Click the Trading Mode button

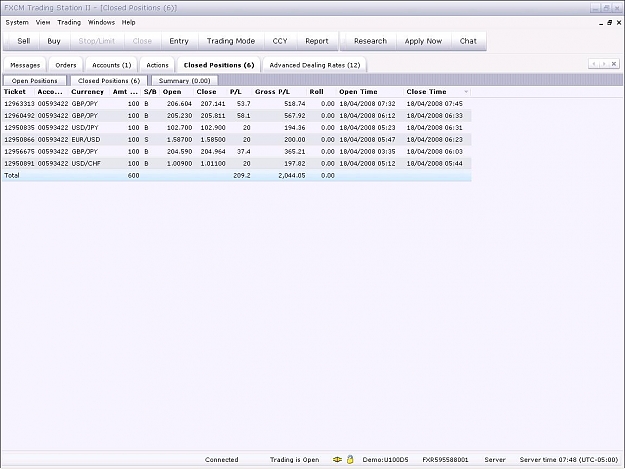pyautogui.click(x=231, y=41)
